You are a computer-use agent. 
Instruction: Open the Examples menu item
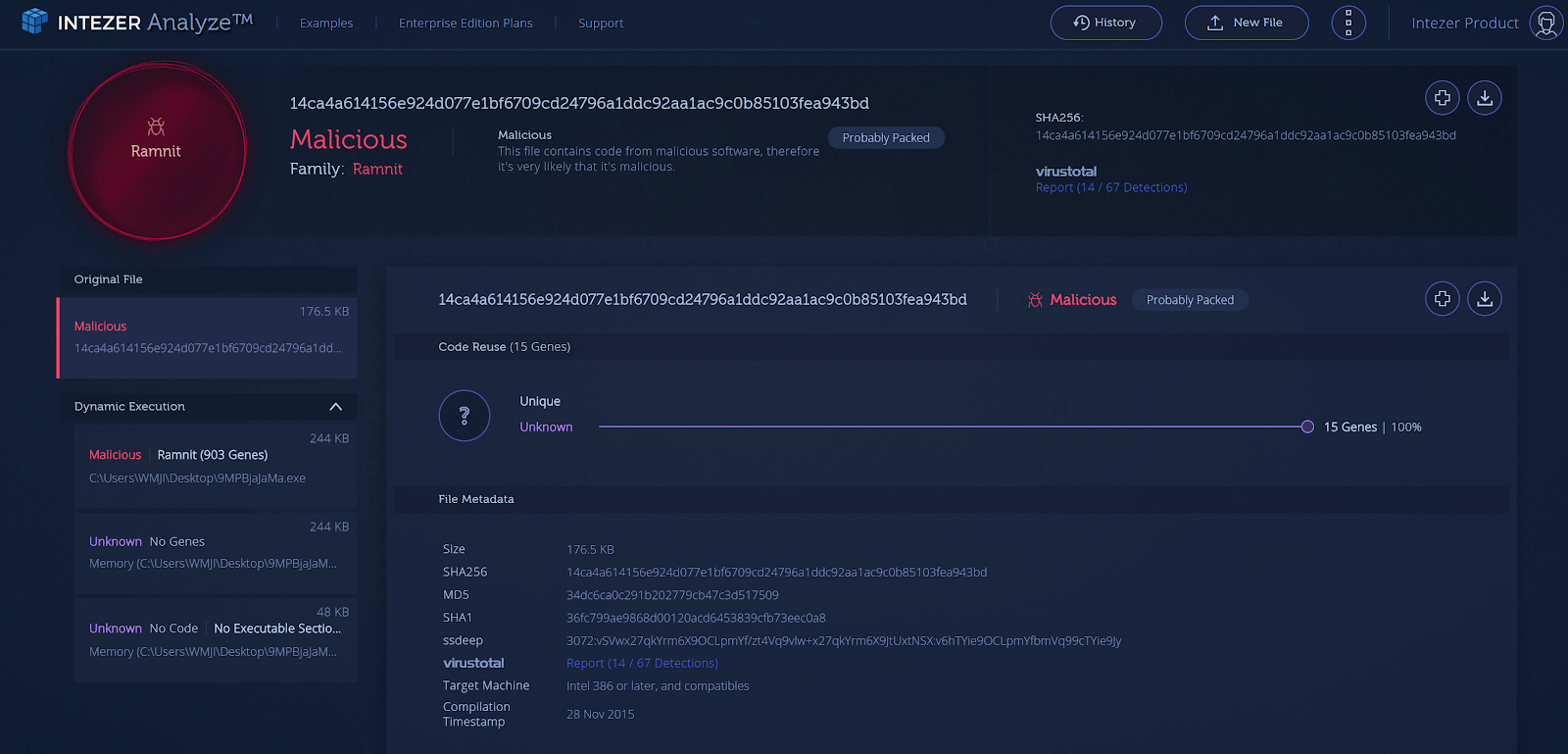pyautogui.click(x=326, y=24)
